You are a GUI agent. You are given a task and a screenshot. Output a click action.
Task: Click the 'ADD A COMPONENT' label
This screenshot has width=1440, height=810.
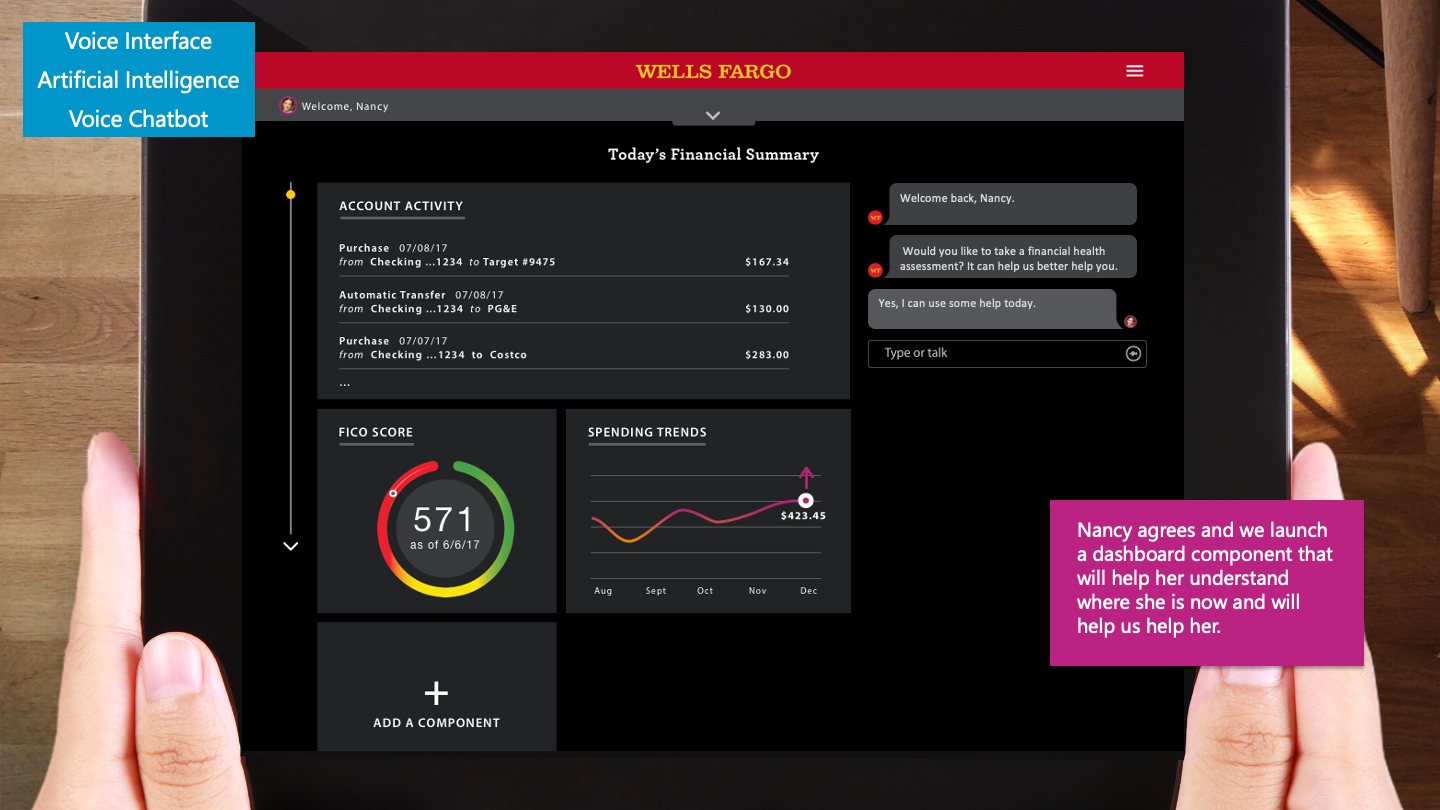click(x=436, y=723)
